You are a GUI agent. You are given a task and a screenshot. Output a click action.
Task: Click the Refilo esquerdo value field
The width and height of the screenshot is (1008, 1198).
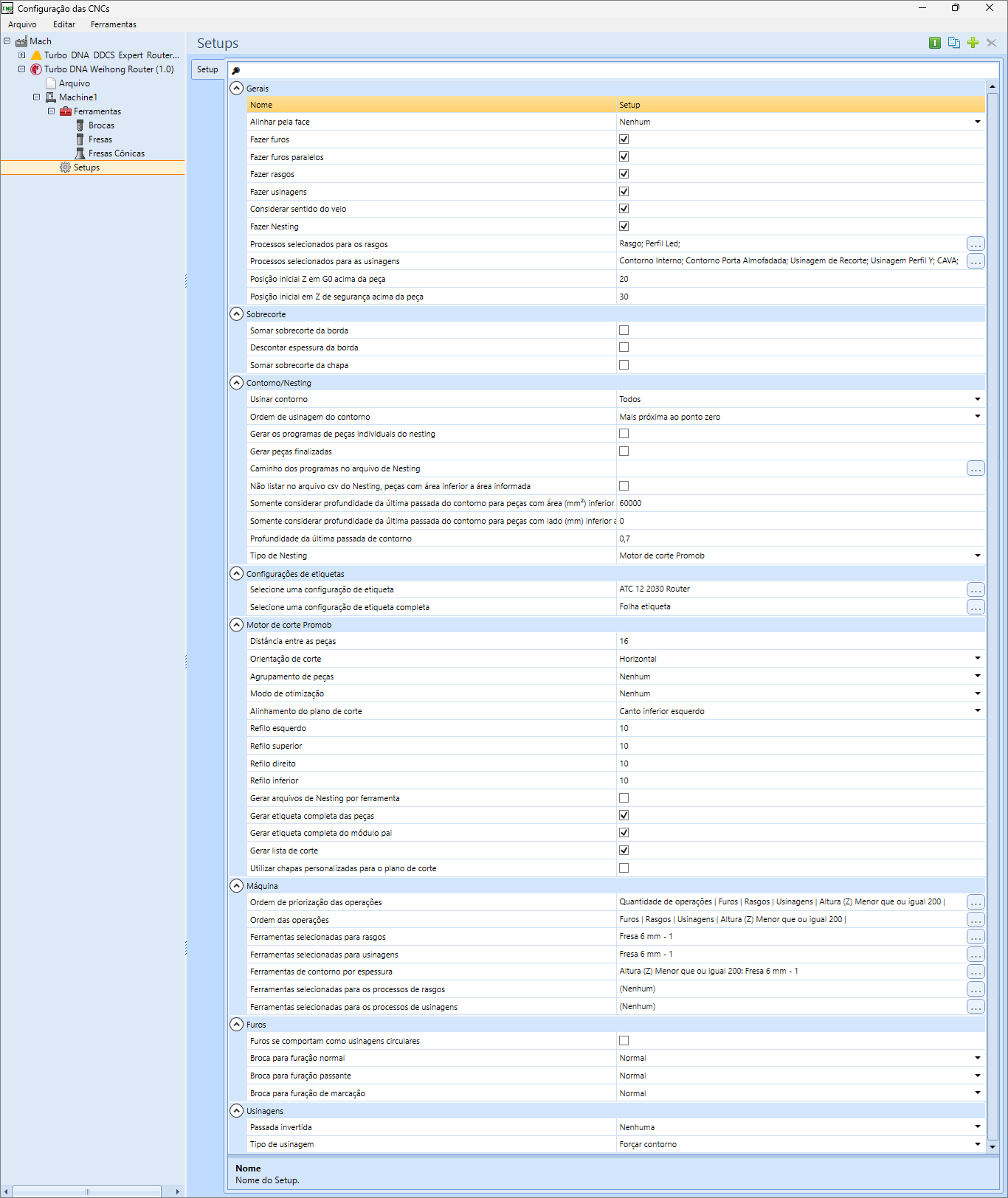(x=801, y=728)
